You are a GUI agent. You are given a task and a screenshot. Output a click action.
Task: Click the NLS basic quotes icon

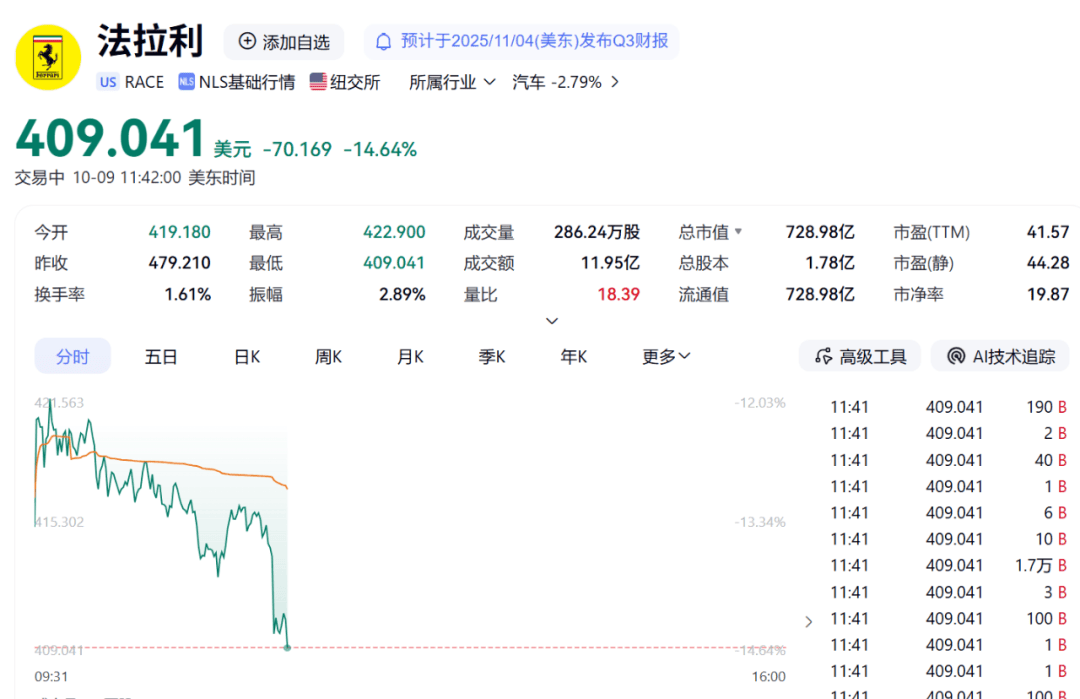(x=186, y=82)
